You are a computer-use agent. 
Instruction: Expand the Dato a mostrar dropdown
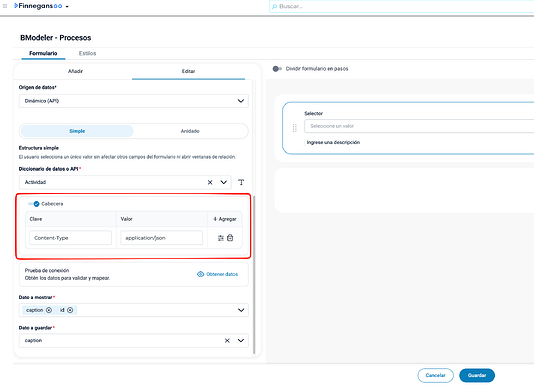point(241,310)
